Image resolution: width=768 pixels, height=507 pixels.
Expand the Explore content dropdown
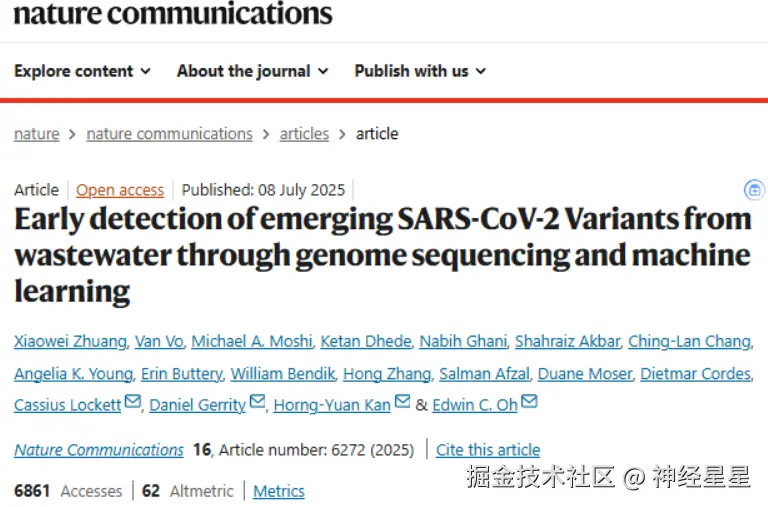(82, 71)
